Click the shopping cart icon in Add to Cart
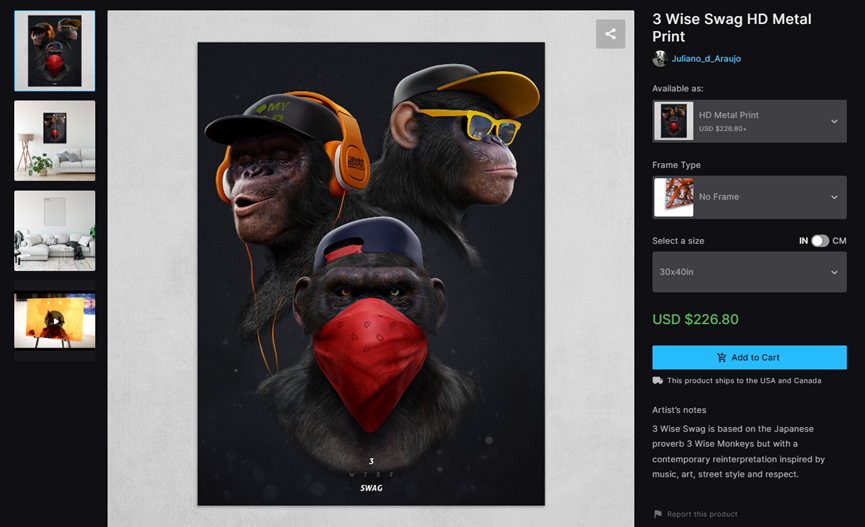Screen dimensions: 865x527 click(x=722, y=358)
